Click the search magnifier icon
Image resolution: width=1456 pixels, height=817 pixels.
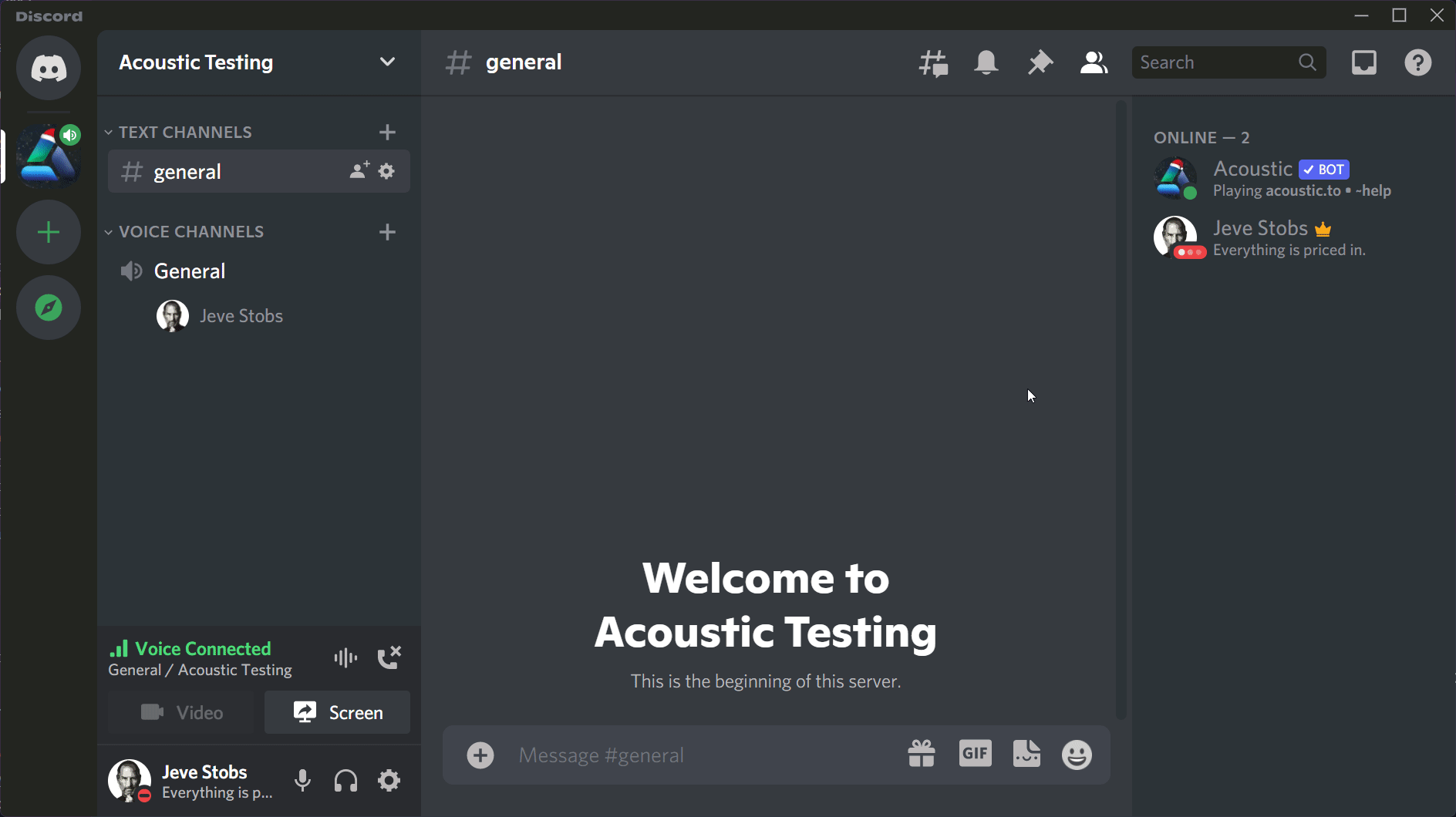click(1307, 62)
